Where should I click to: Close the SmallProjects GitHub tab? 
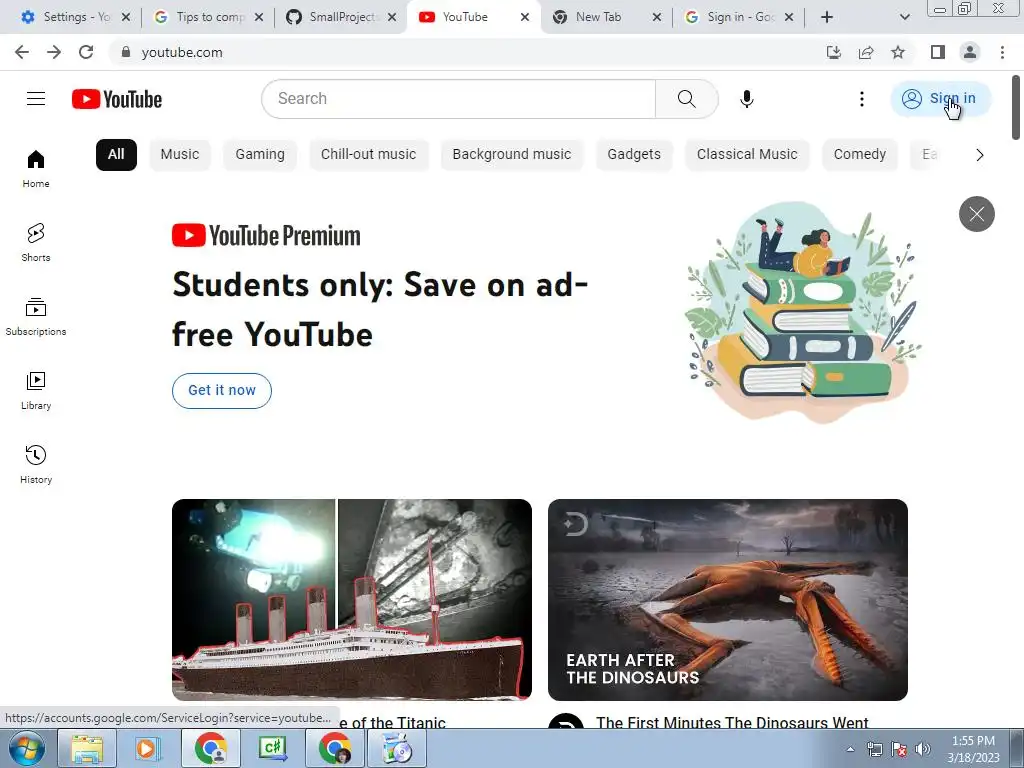pyautogui.click(x=392, y=17)
